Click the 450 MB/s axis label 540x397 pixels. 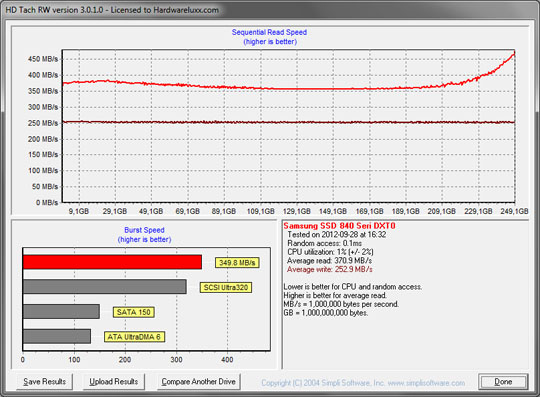[x=43, y=59]
